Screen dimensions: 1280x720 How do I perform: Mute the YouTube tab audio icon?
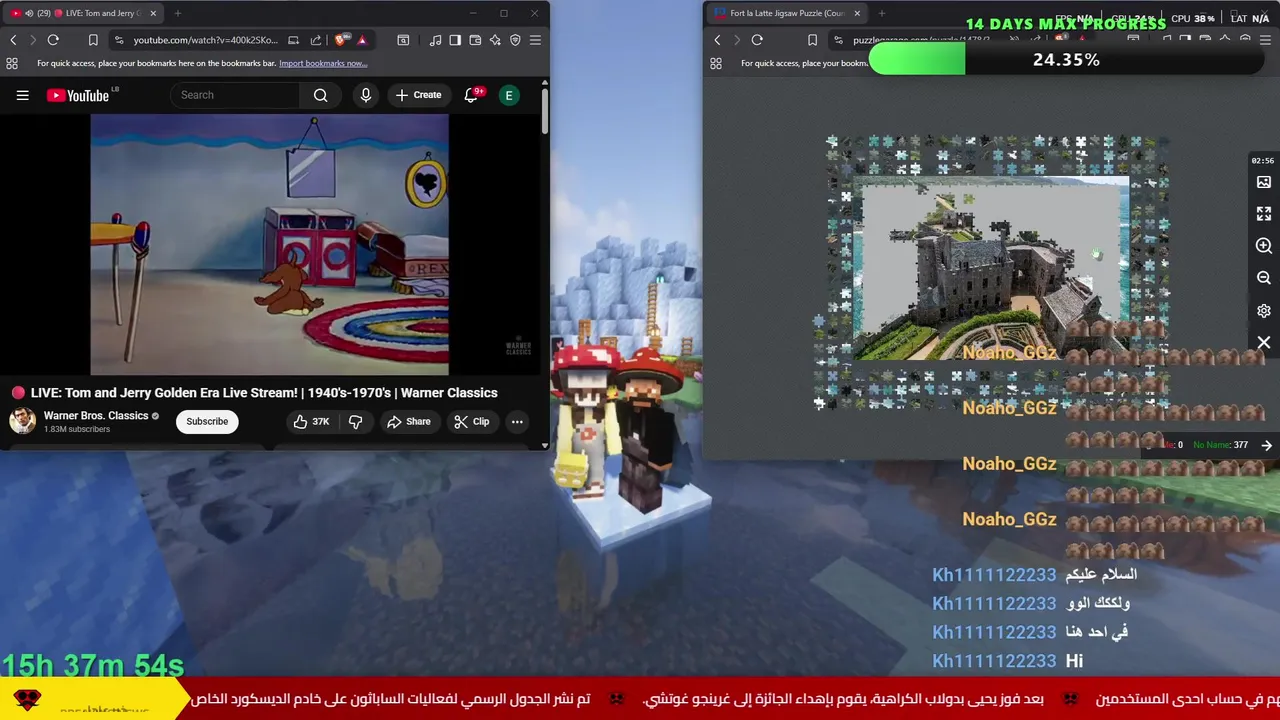pyautogui.click(x=29, y=13)
